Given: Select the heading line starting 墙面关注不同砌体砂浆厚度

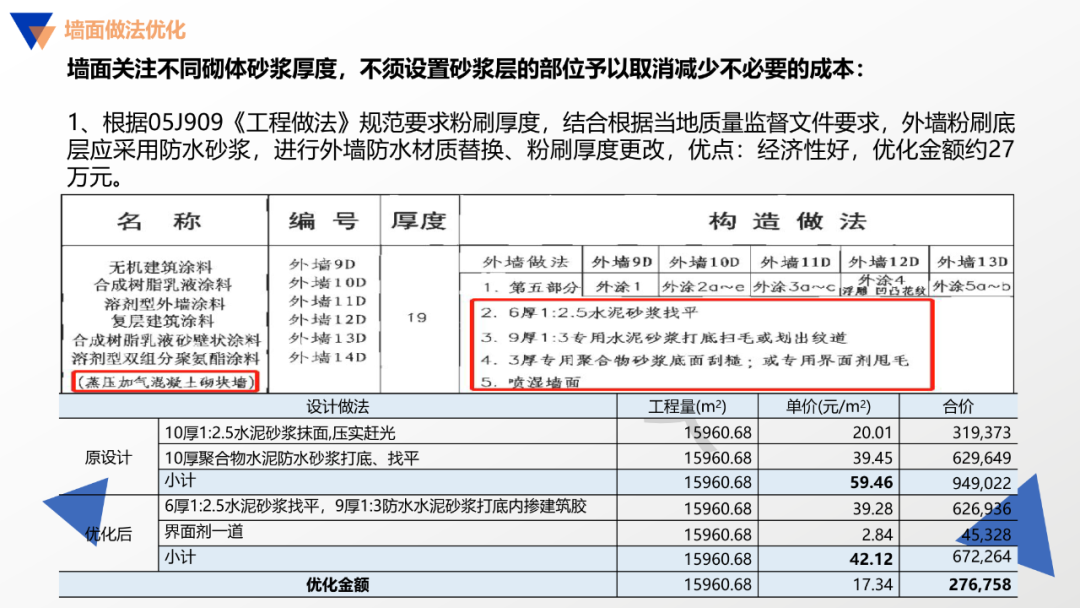Looking at the screenshot, I should pyautogui.click(x=466, y=69).
